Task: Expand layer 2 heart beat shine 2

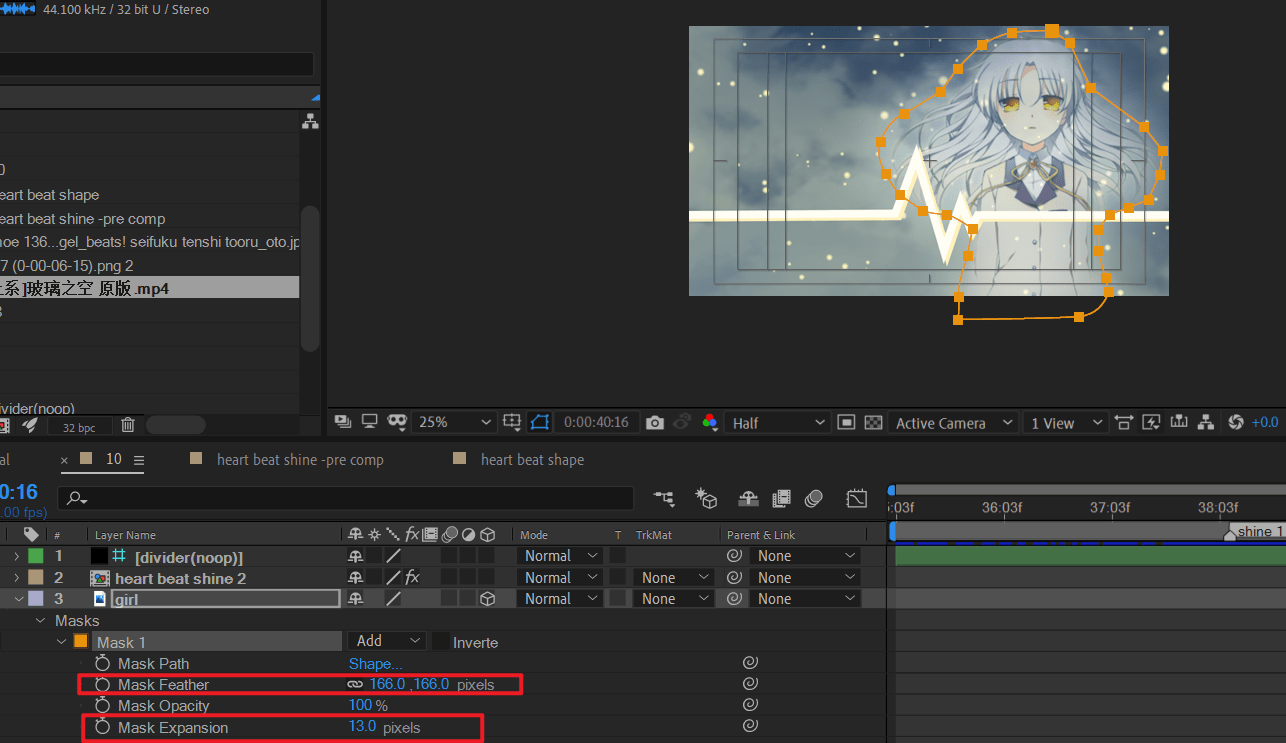Action: point(16,578)
